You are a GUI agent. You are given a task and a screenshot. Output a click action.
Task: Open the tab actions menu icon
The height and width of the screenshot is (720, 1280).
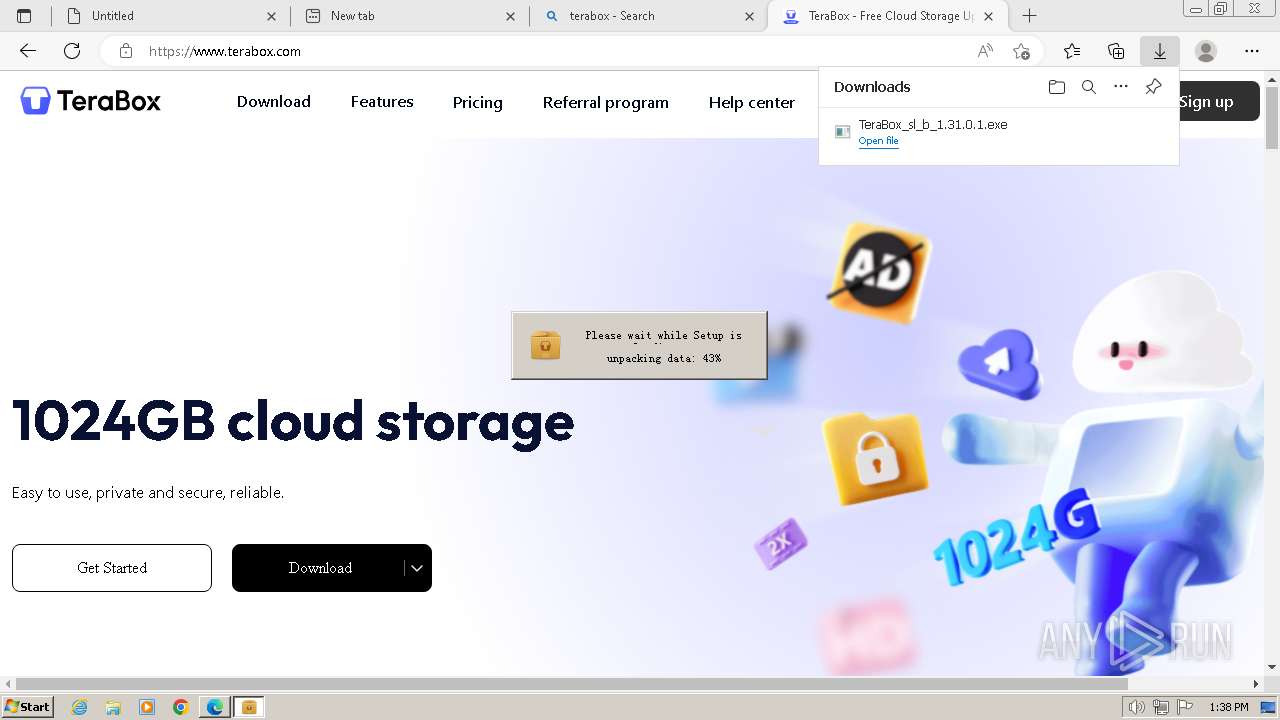point(24,16)
